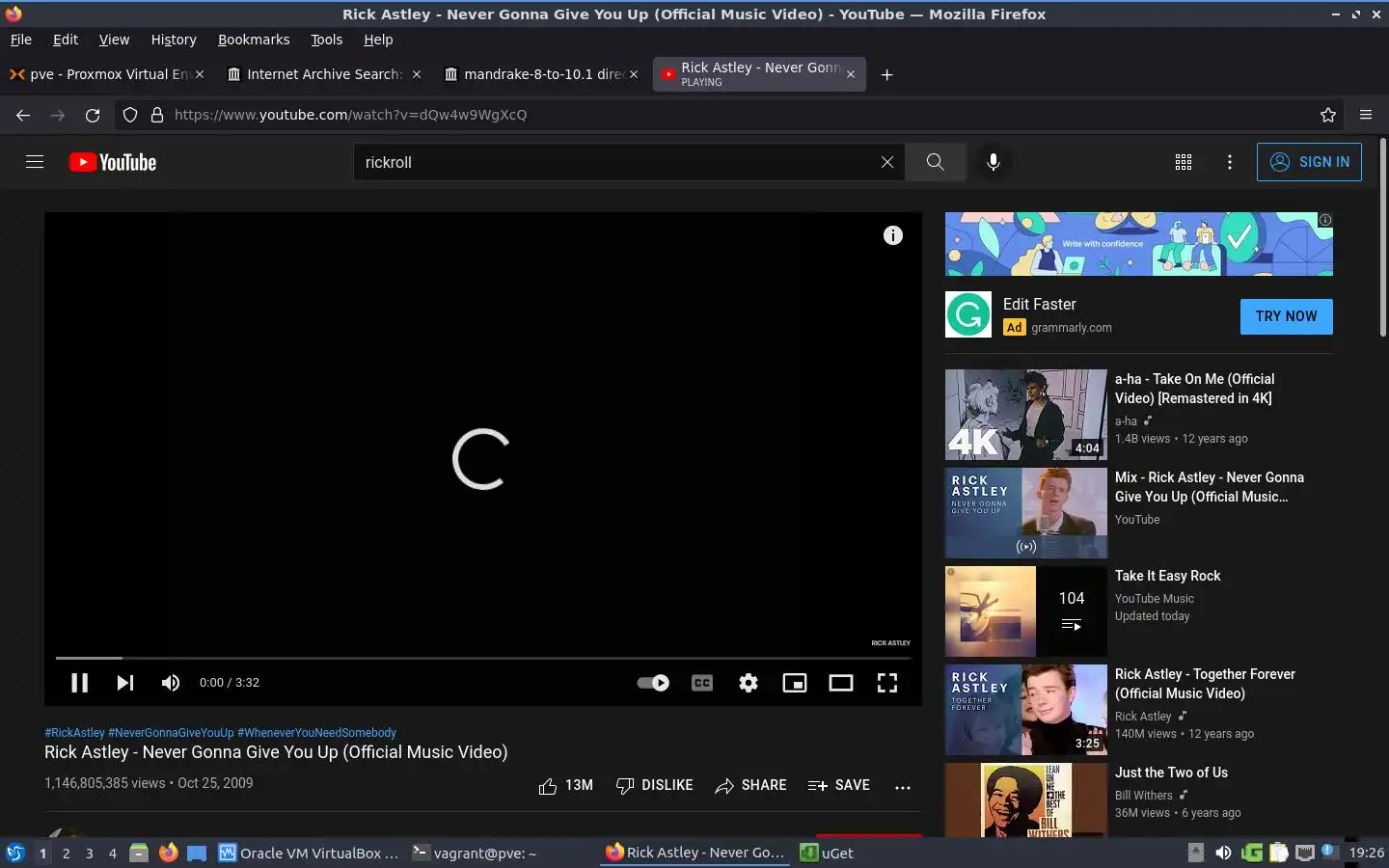Enable theater mode

coord(841,683)
